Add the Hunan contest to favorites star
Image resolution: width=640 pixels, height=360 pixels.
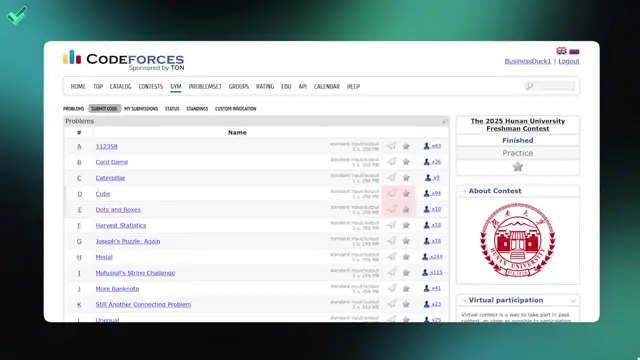click(x=518, y=167)
